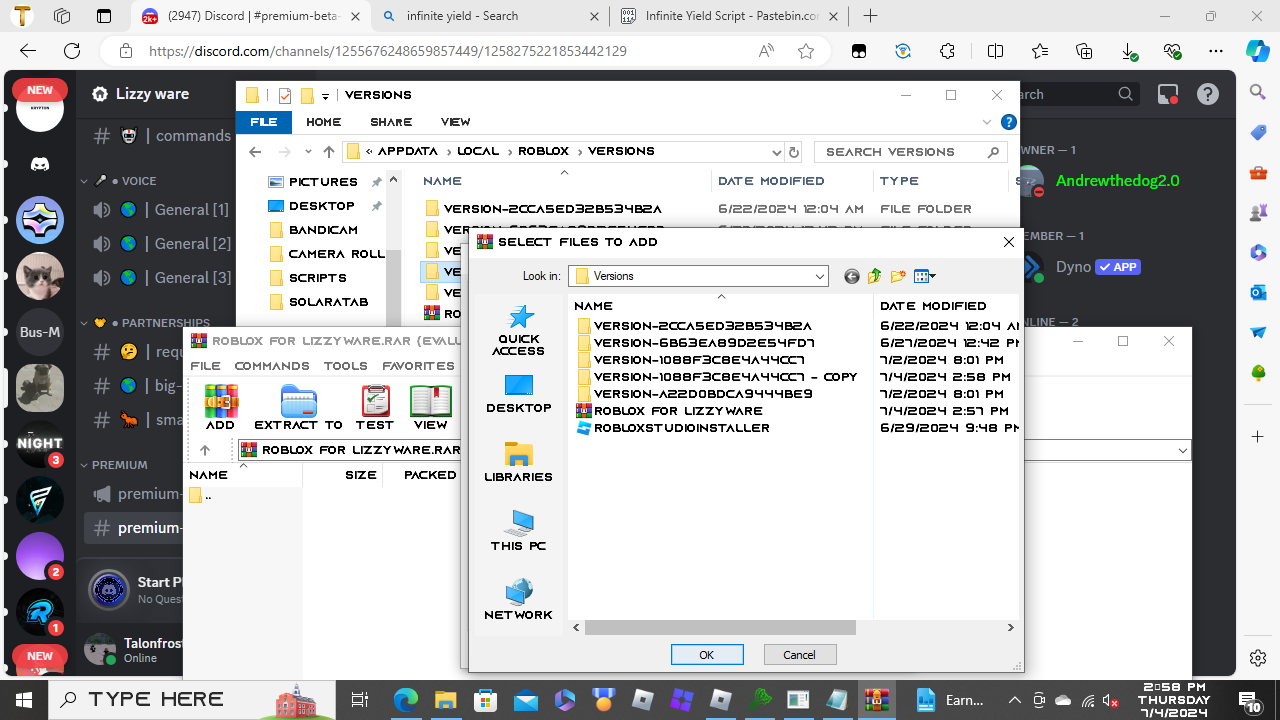This screenshot has height=720, width=1280.
Task: Select Quick Access in dialog places bar
Action: click(518, 330)
